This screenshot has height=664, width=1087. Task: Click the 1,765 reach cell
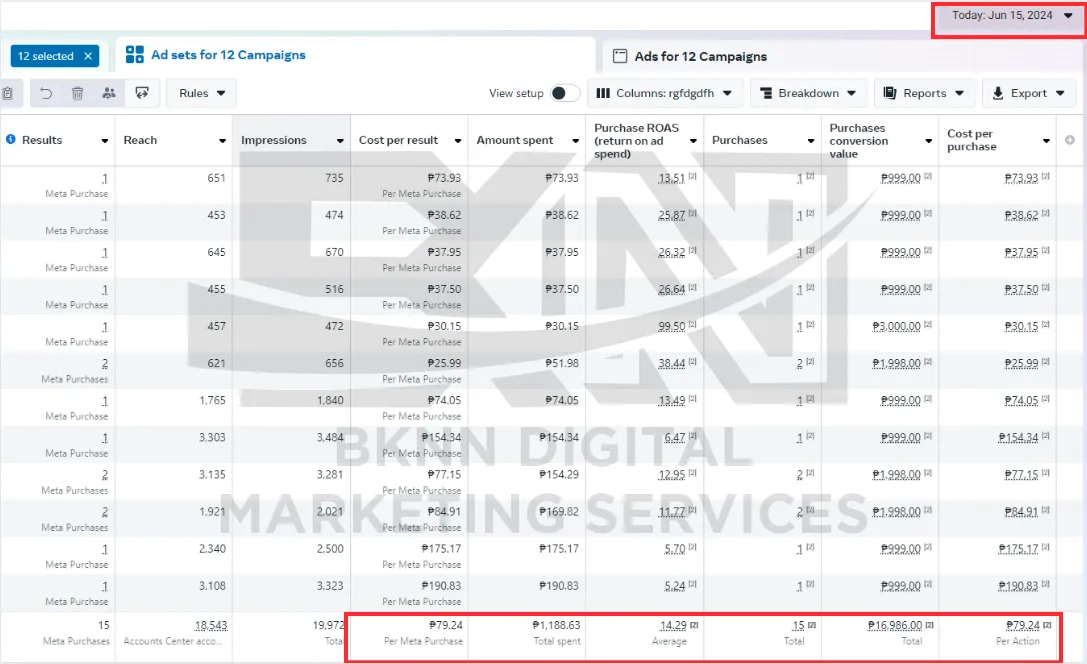(212, 401)
